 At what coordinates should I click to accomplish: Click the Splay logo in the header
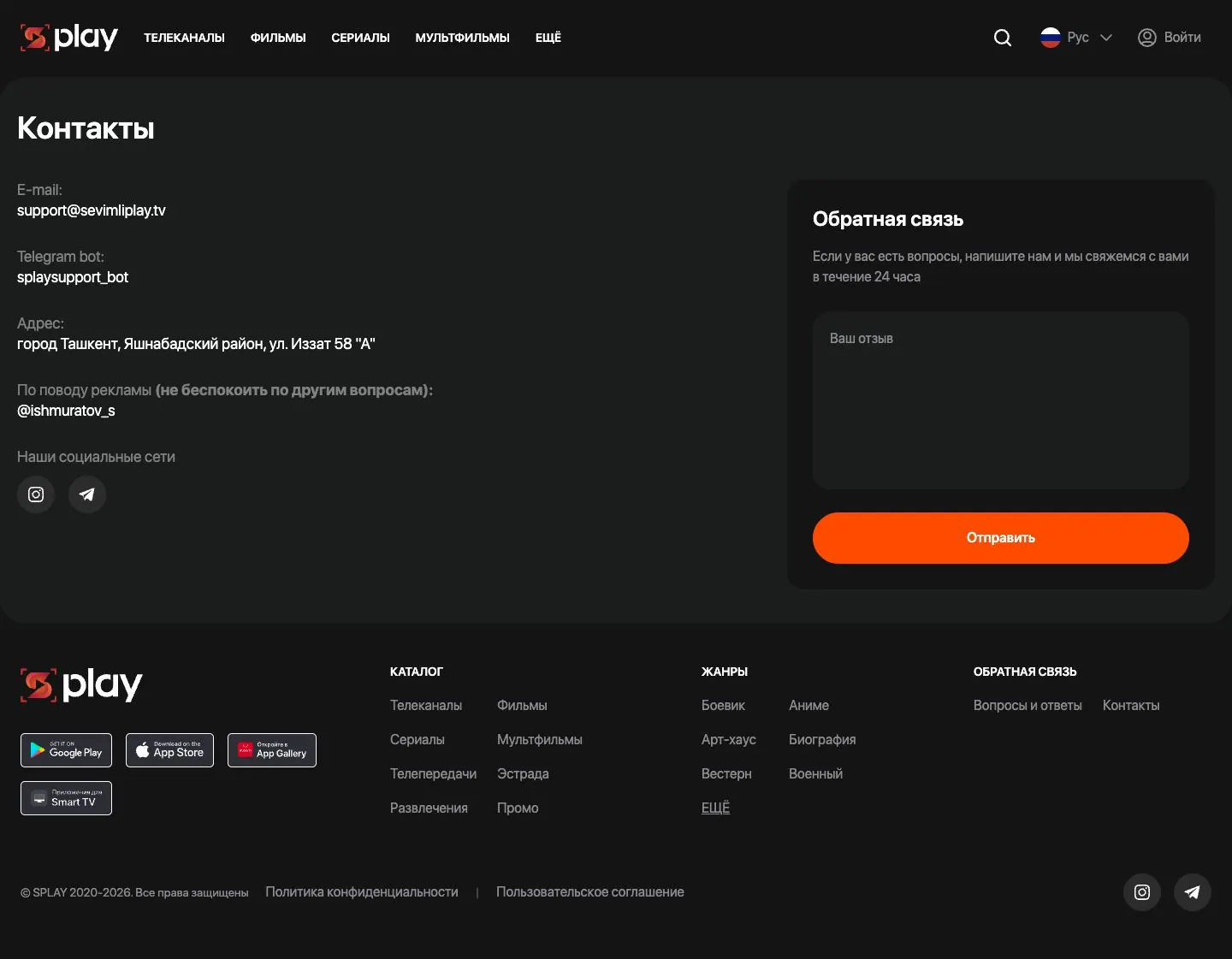tap(69, 38)
